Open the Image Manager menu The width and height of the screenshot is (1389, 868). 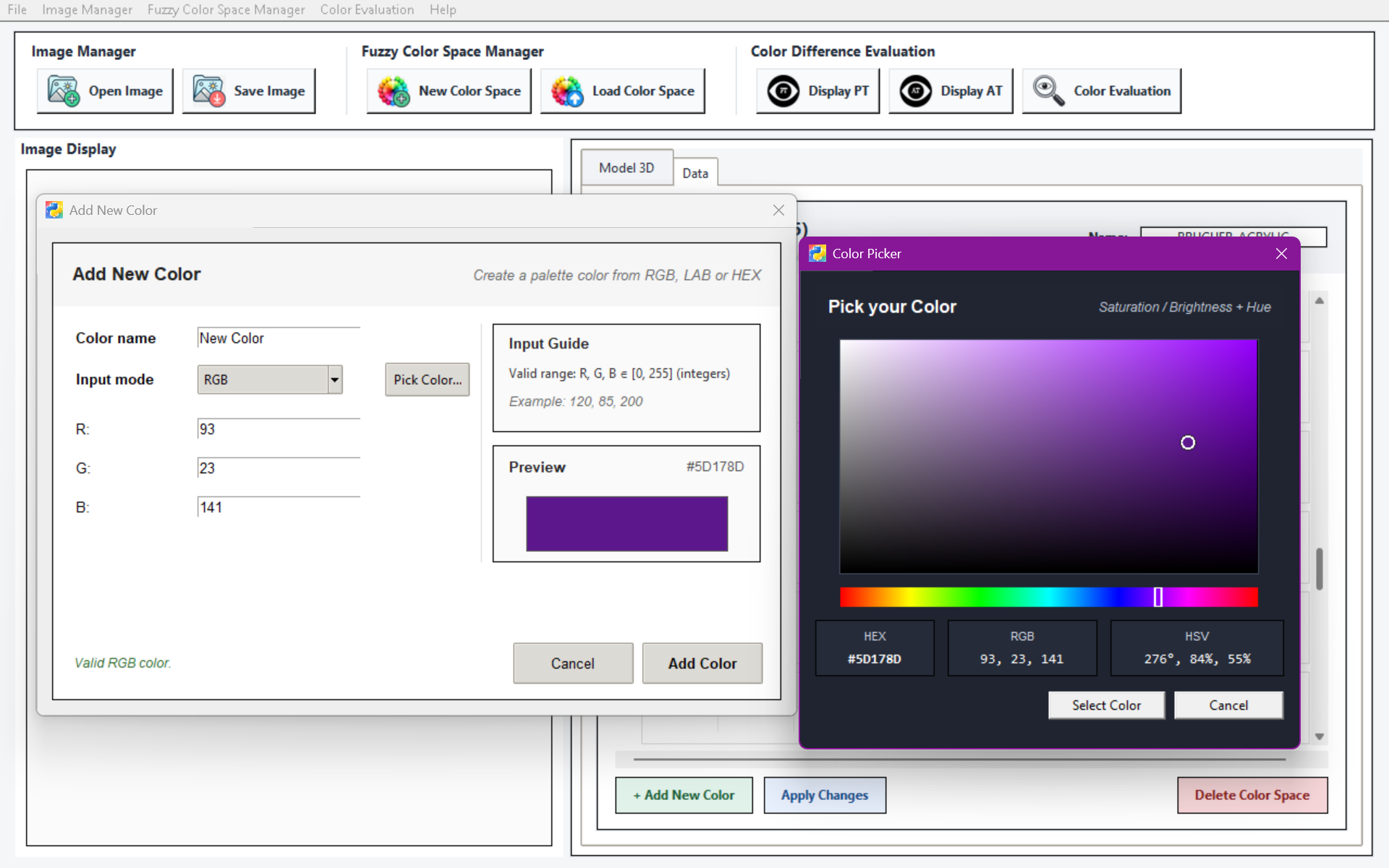point(87,9)
